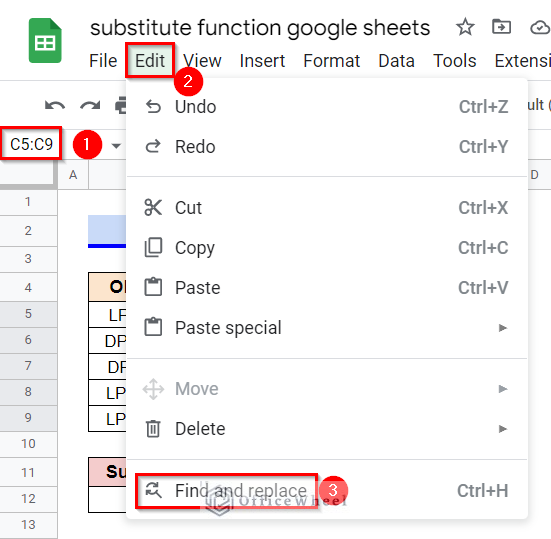The image size is (551, 539).
Task: Select row 11 header
Action: pyautogui.click(x=28, y=473)
